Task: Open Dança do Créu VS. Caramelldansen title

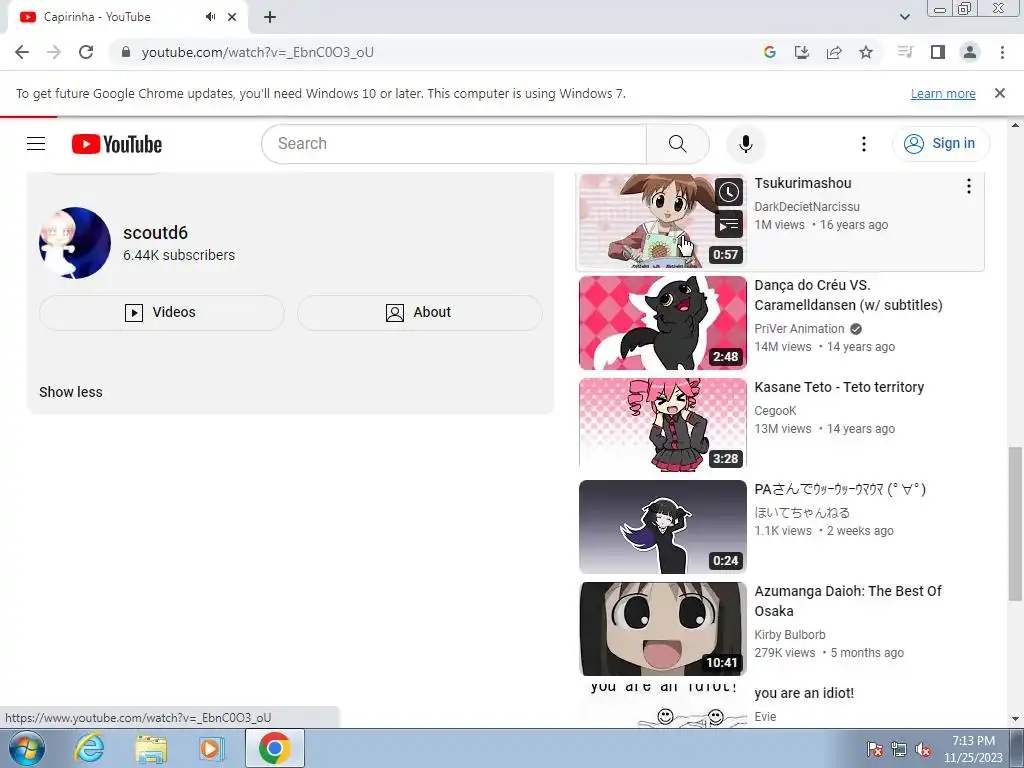Action: click(x=848, y=295)
